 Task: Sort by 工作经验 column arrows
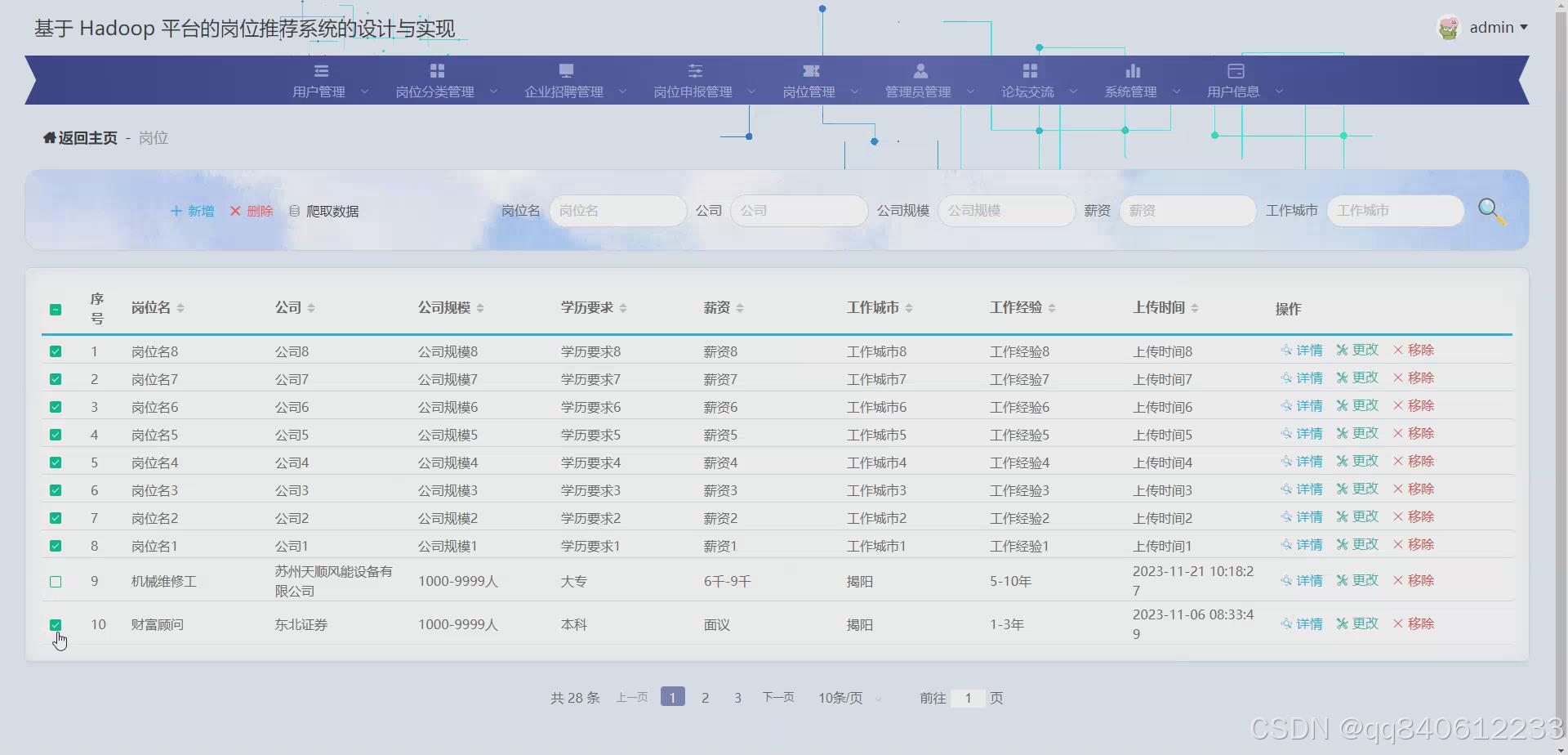coord(1052,308)
